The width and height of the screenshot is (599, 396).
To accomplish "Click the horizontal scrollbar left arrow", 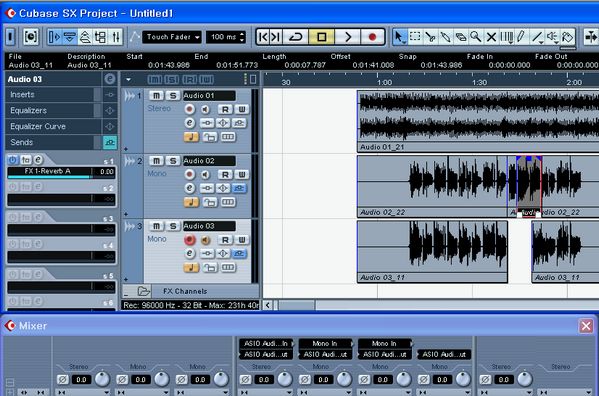I will click(x=268, y=305).
